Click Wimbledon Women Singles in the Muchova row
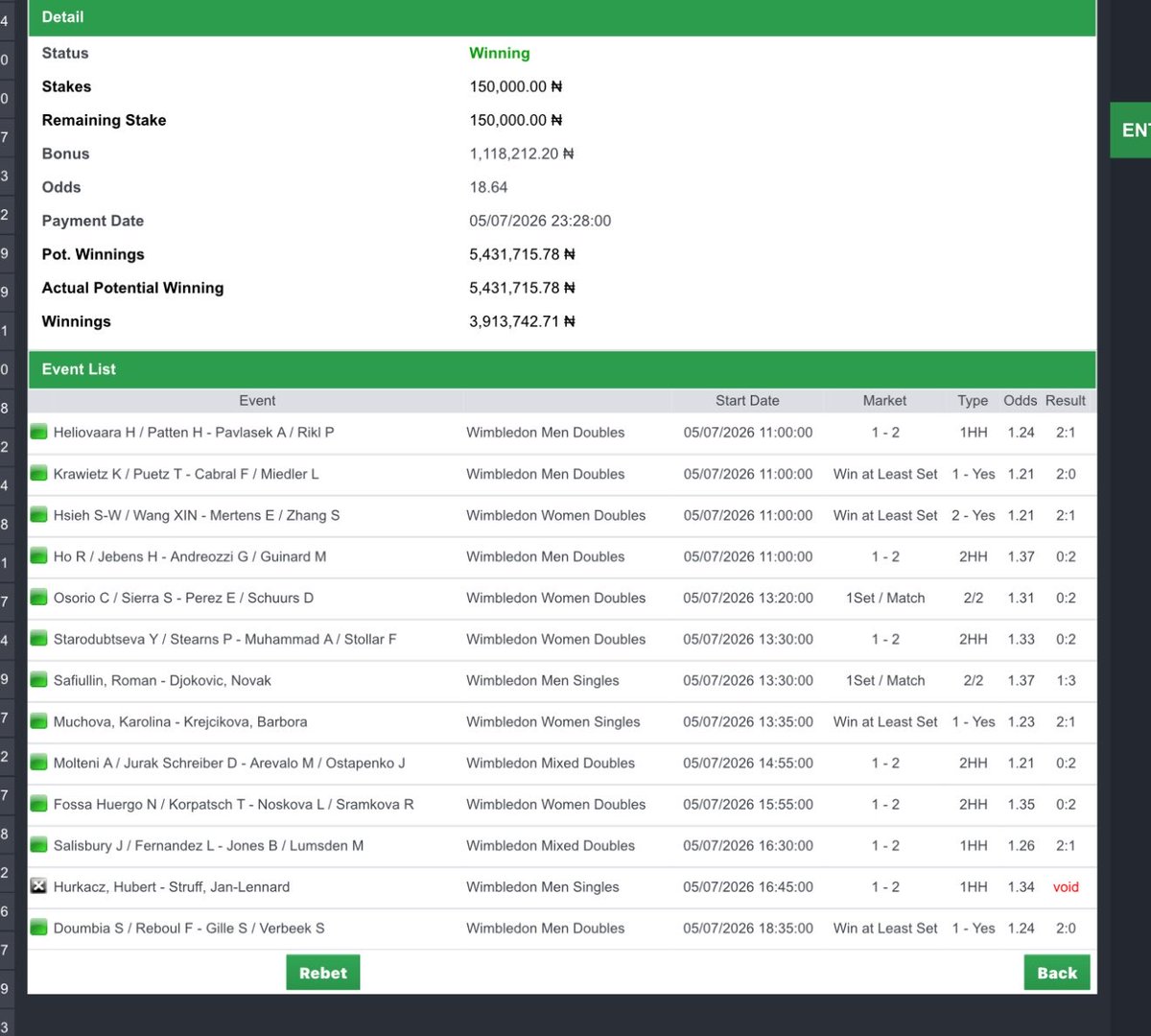 (x=552, y=721)
